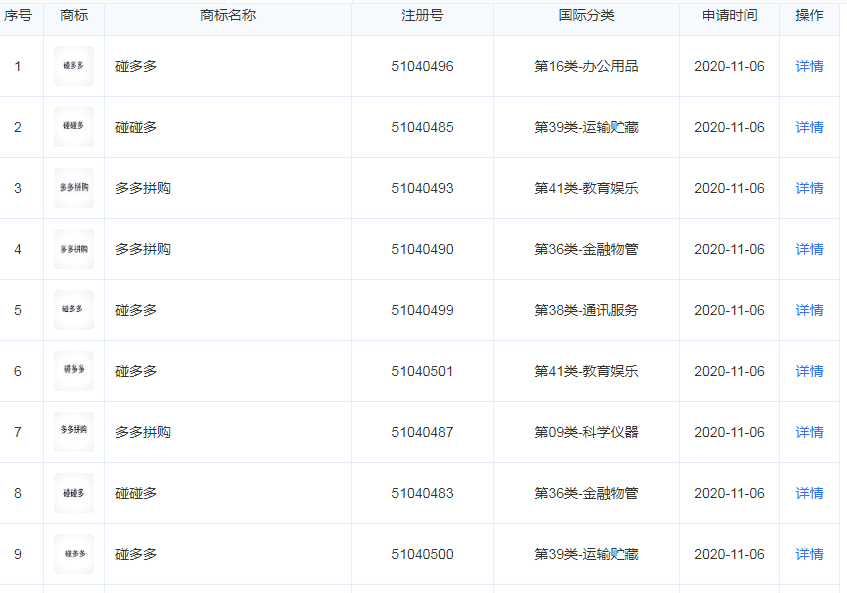Image resolution: width=847 pixels, height=593 pixels.
Task: Open the 多多拼购 logo thumbnail in row 3
Action: [x=74, y=188]
